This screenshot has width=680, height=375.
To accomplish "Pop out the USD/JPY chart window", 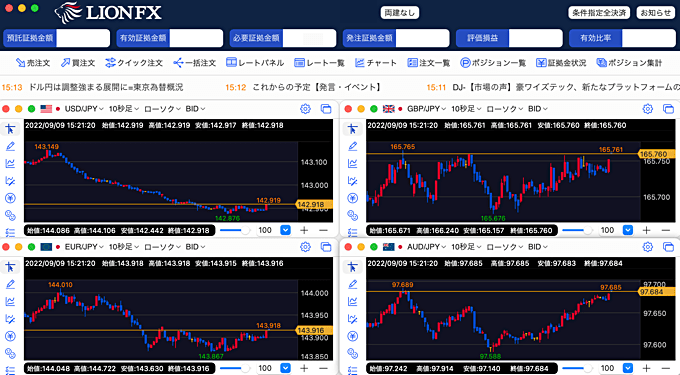I will pyautogui.click(x=326, y=109).
